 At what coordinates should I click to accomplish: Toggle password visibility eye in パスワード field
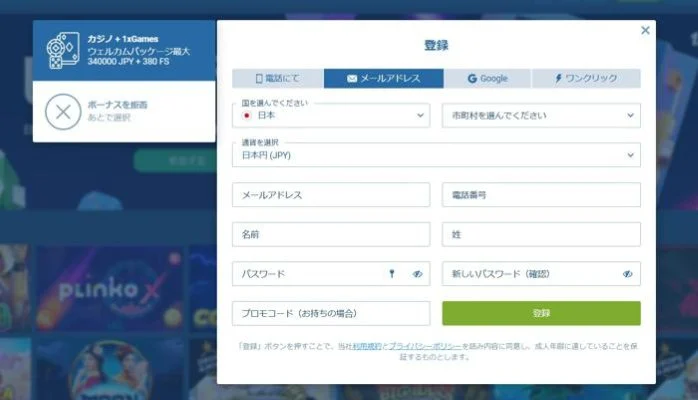417,274
